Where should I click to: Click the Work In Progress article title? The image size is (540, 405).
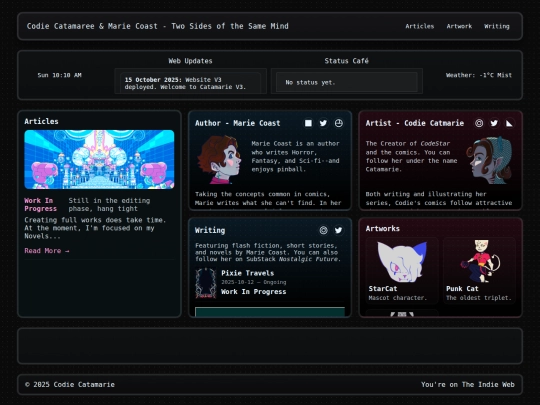(41, 205)
